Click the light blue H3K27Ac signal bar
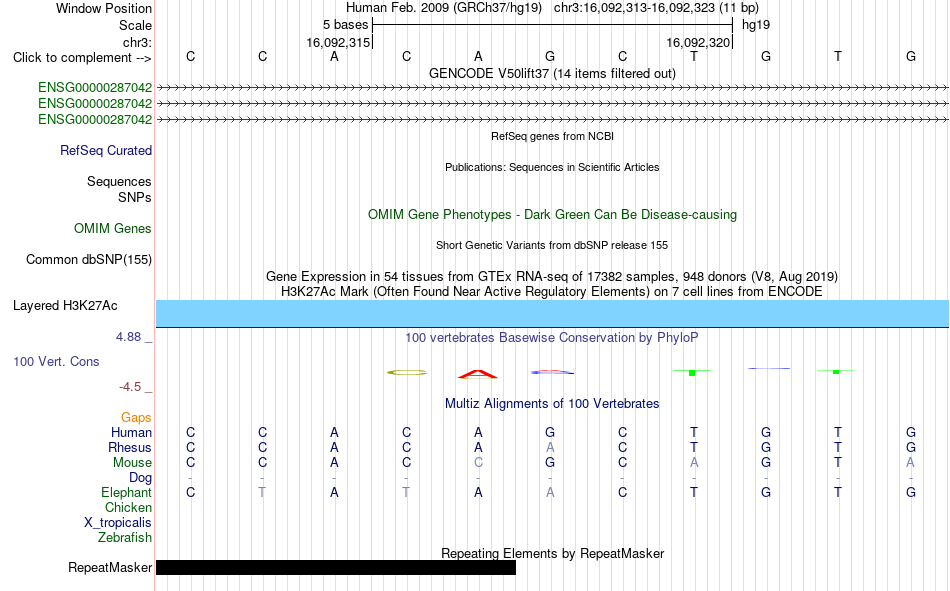The width and height of the screenshot is (950, 591). click(x=552, y=313)
